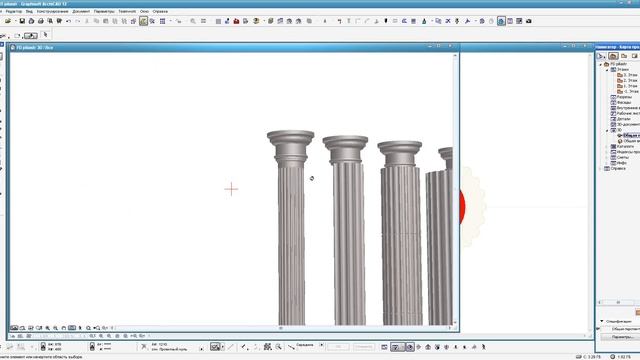Open the Окно menu
This screenshot has height=360, width=640.
144,11
